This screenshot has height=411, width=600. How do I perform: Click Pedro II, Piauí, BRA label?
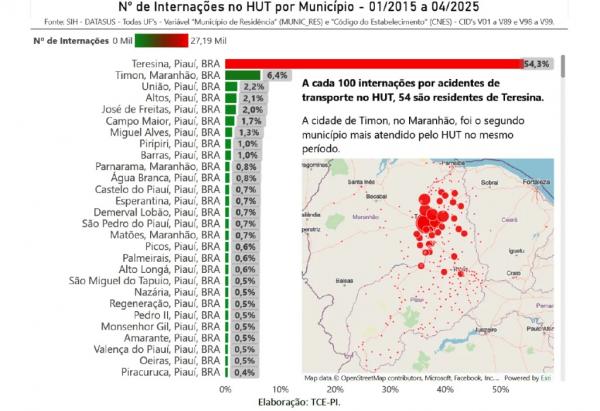[177, 315]
